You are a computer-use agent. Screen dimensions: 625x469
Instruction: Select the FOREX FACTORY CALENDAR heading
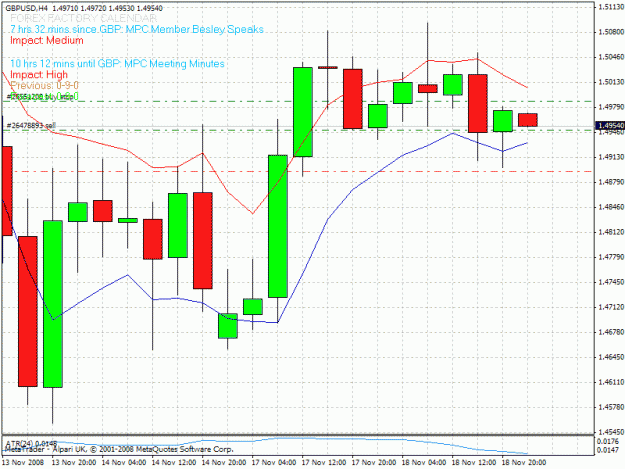83,18
